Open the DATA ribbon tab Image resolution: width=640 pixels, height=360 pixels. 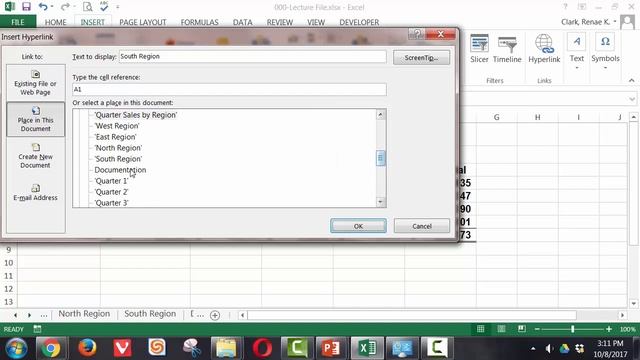[x=242, y=22]
